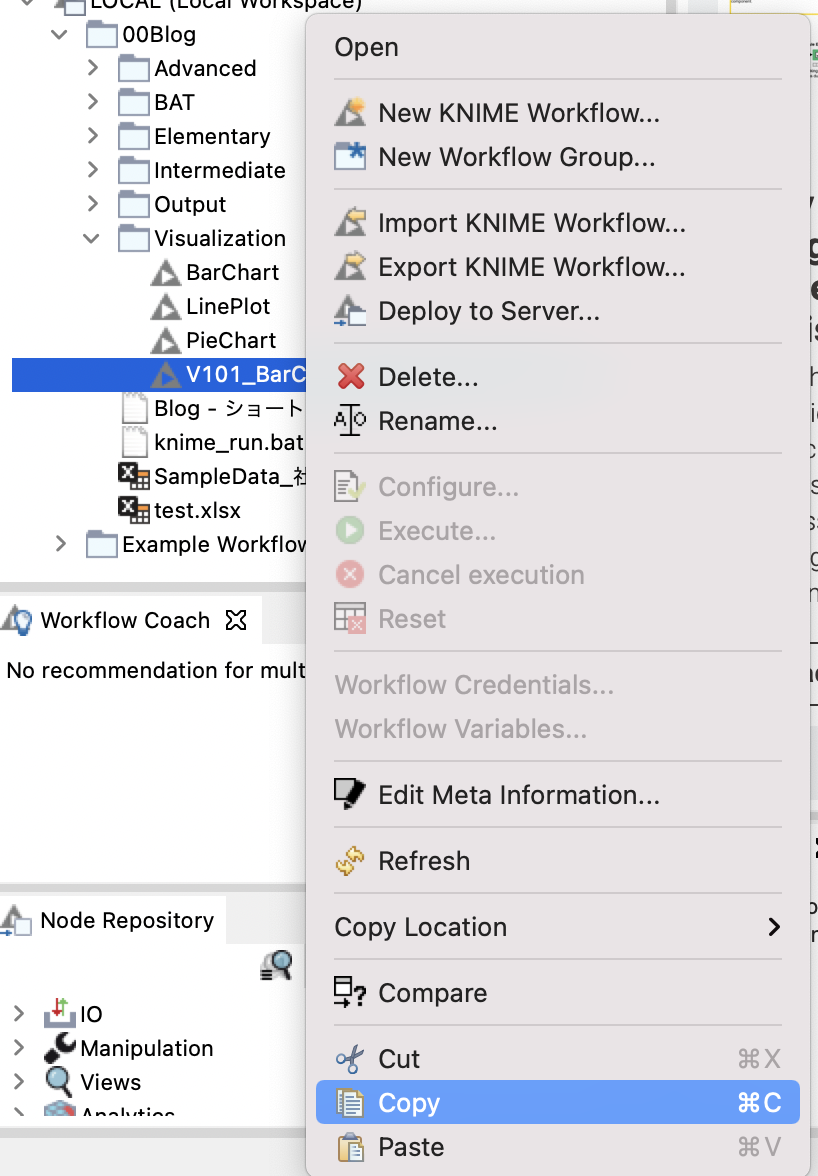The height and width of the screenshot is (1176, 818).
Task: Click the Node Repository search icon
Action: point(277,965)
